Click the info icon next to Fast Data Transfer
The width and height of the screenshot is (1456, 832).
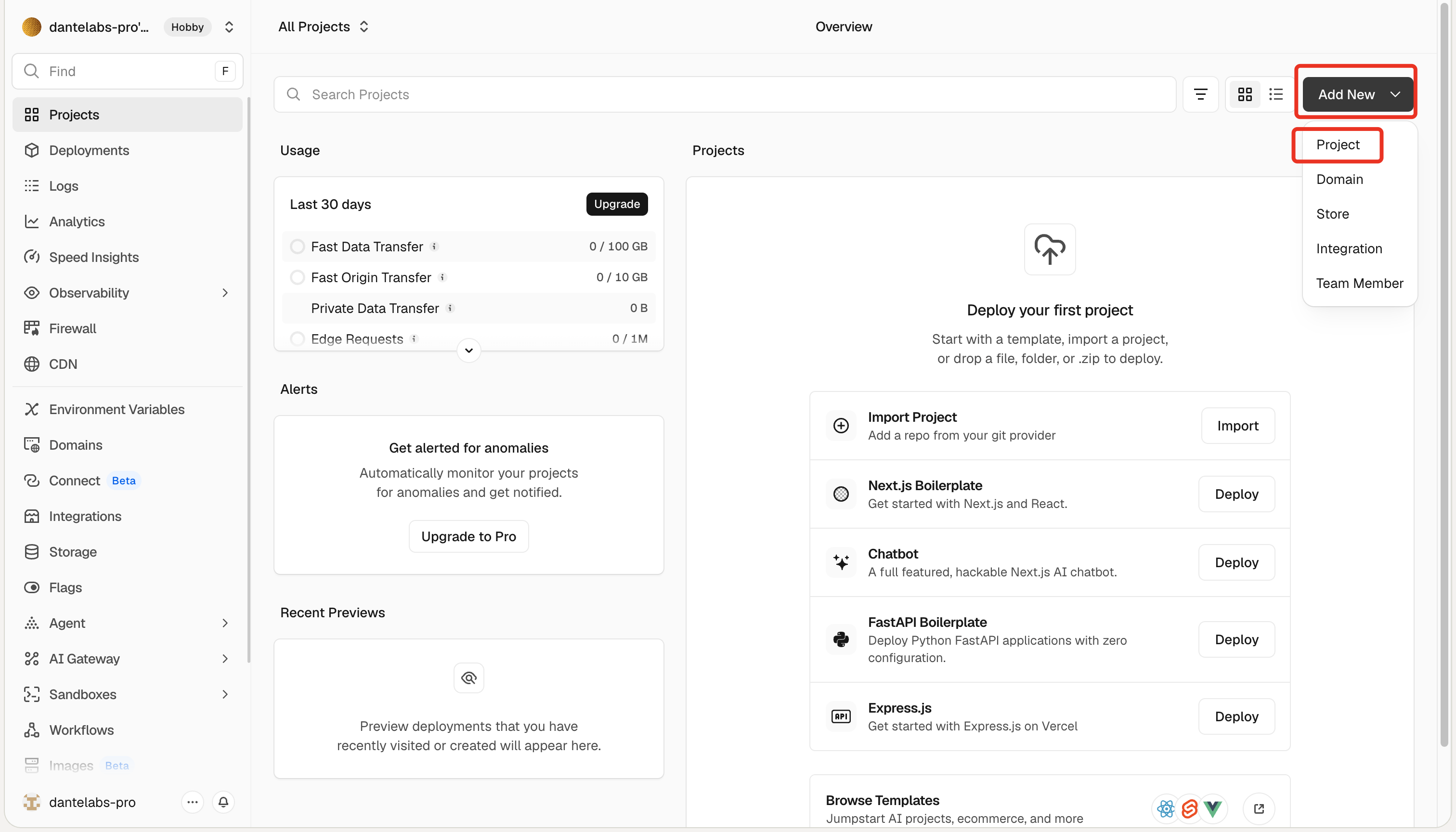[434, 247]
